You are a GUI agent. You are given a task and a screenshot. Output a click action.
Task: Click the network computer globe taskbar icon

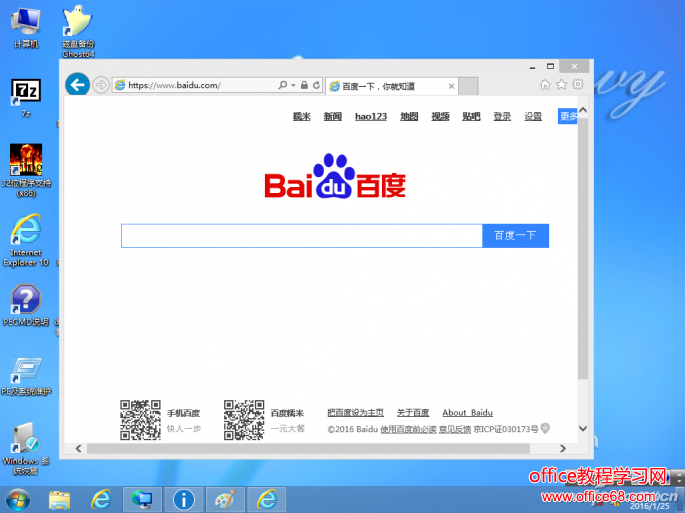(x=142, y=499)
